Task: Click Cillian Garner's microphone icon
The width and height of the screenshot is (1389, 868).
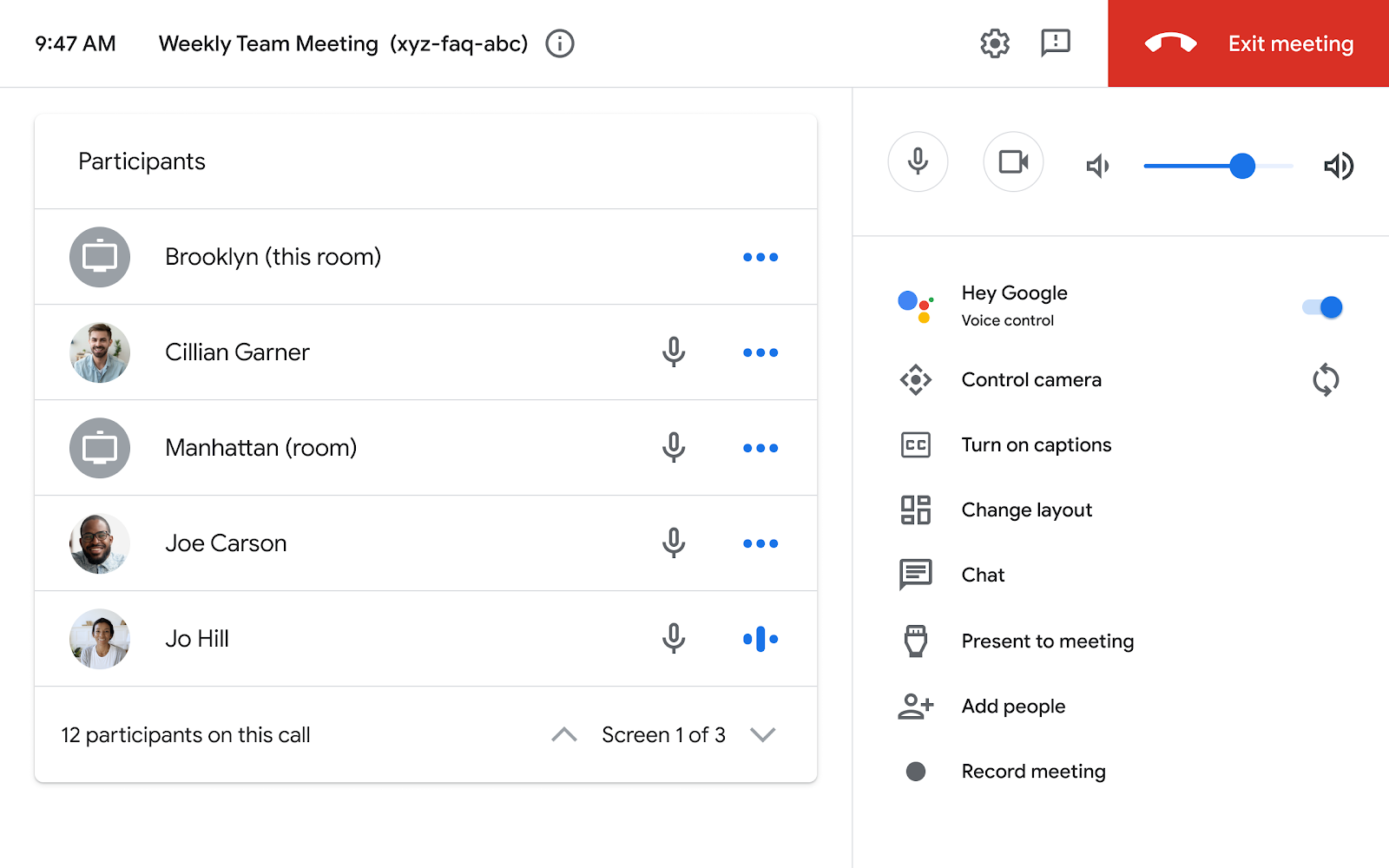Action: 674,352
